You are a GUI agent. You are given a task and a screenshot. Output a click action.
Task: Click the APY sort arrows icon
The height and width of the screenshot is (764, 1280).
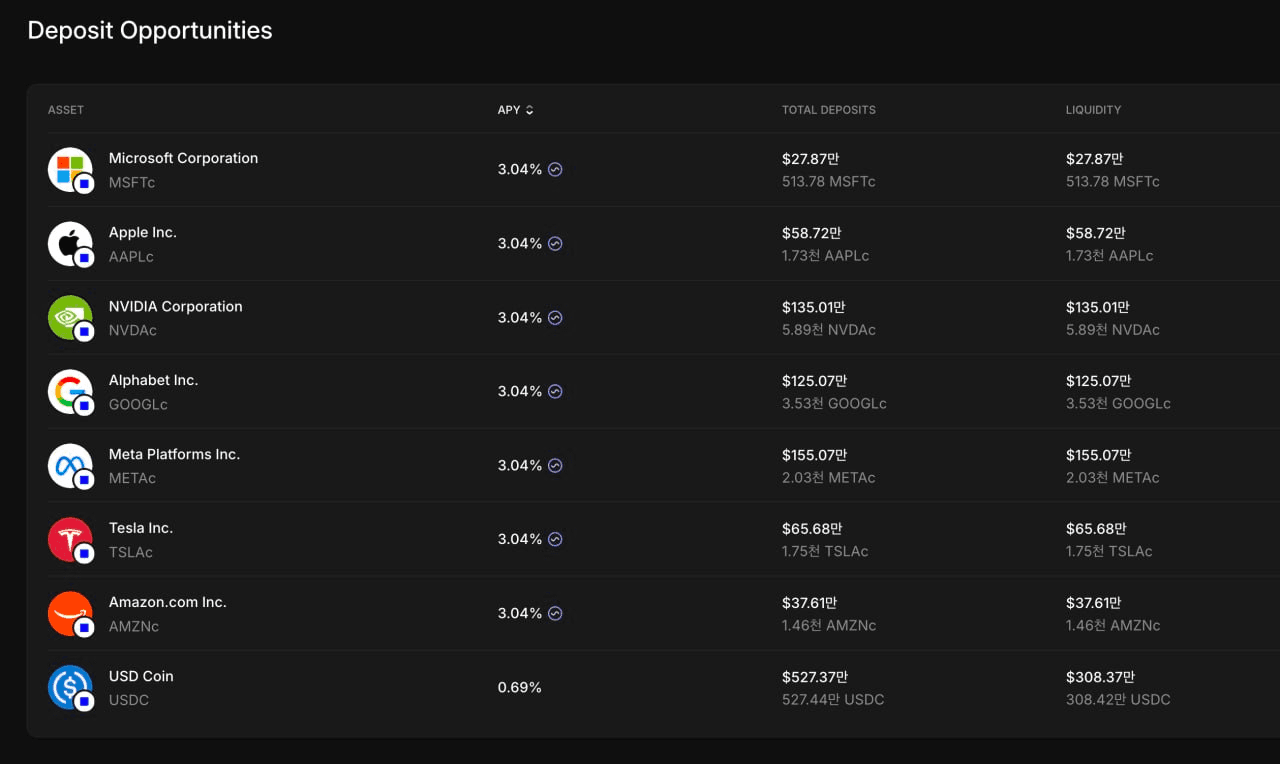click(x=530, y=110)
